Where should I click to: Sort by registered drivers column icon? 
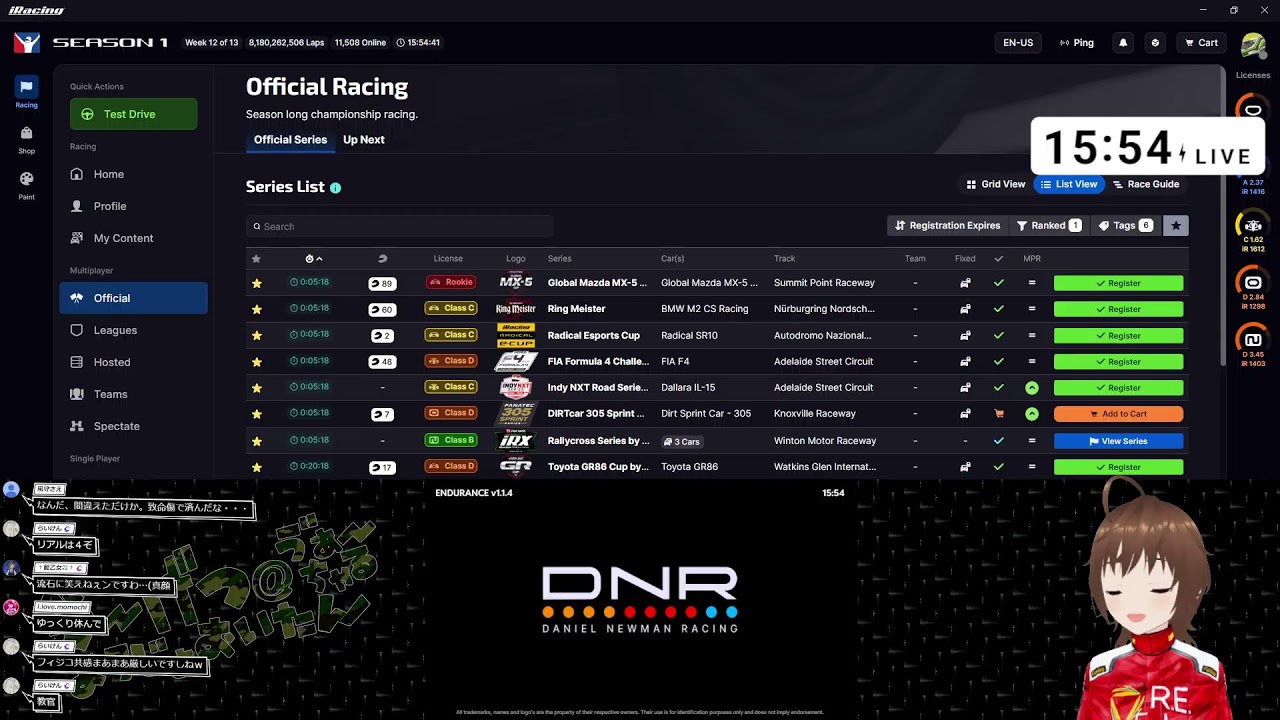(382, 259)
